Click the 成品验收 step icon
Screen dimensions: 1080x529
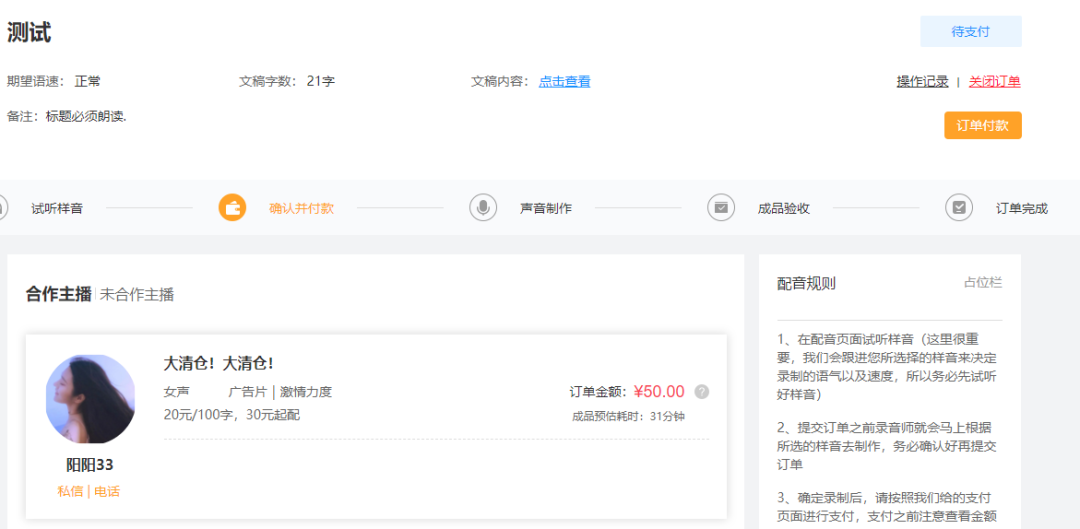point(721,208)
